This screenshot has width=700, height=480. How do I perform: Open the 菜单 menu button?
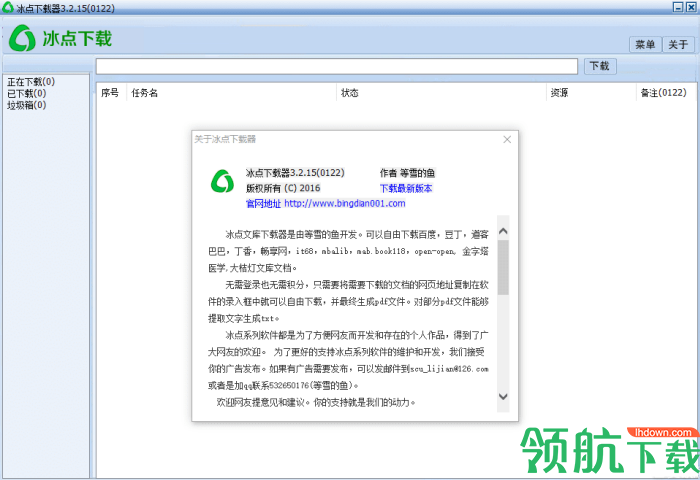coord(645,45)
